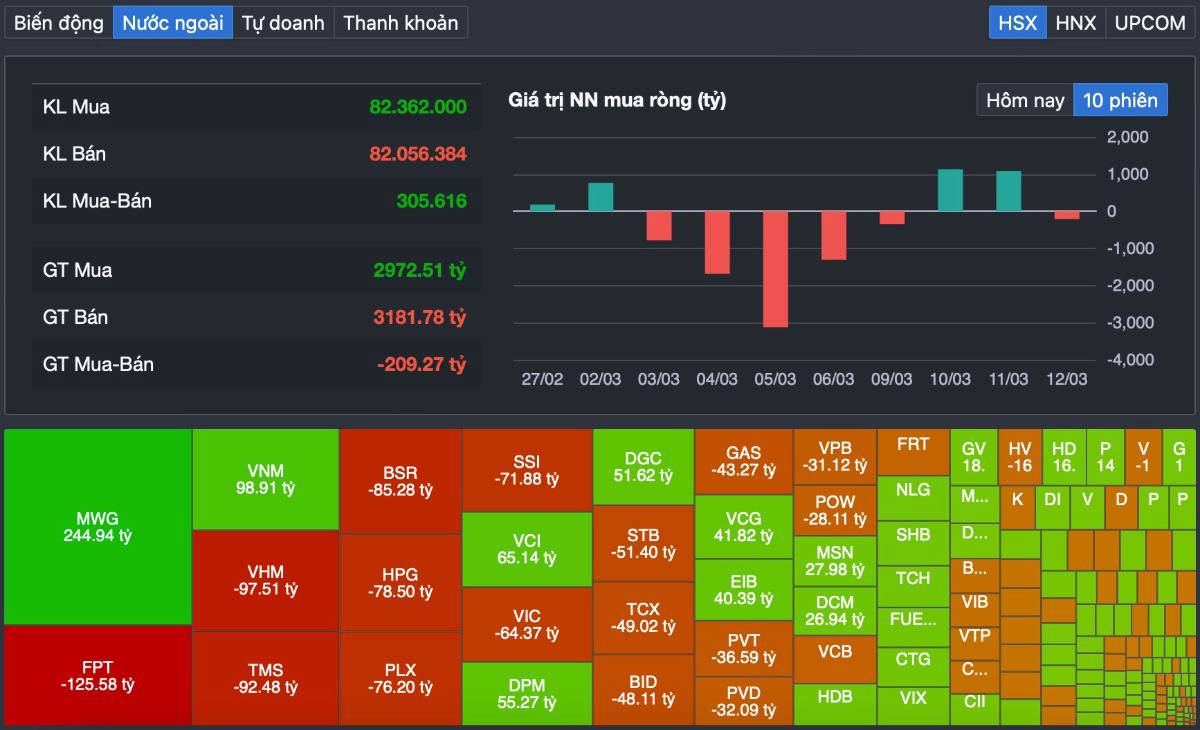Click the MSN 27.98 tỷ tile
The width and height of the screenshot is (1200, 730).
coord(835,560)
